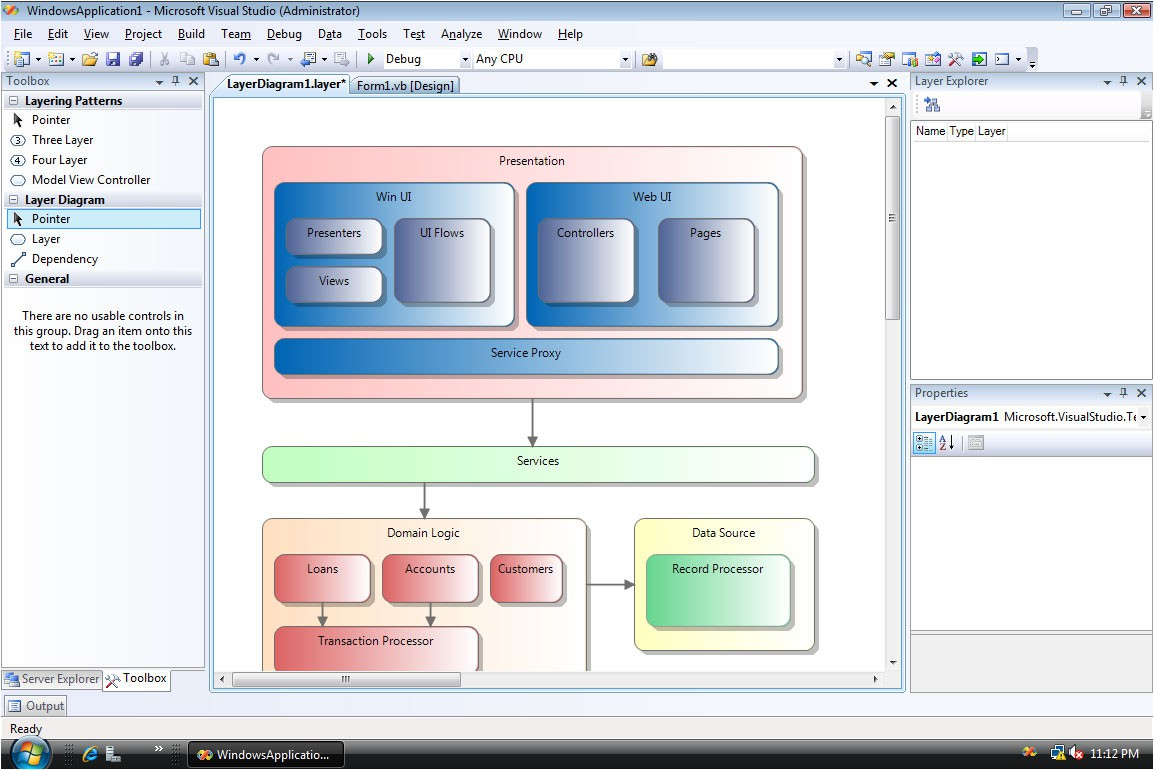Toggle Alphabetical sort in Properties panel

946,443
